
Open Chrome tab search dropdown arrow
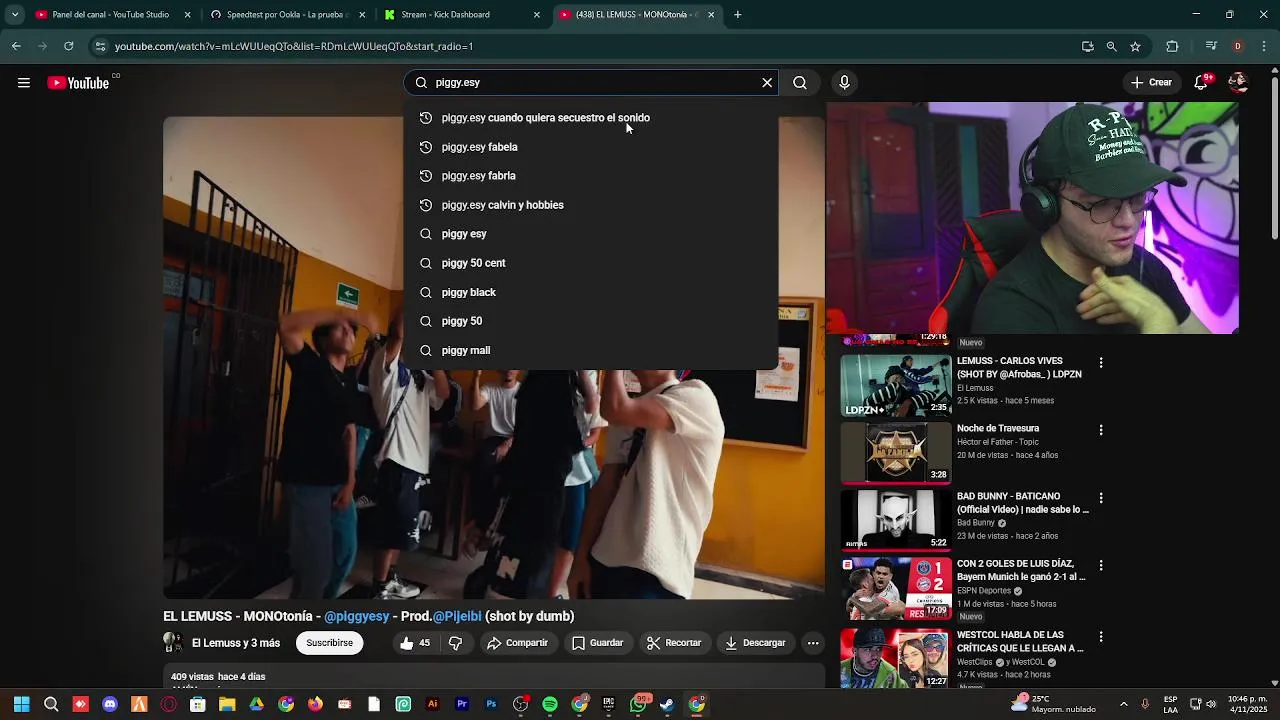pyautogui.click(x=14, y=15)
